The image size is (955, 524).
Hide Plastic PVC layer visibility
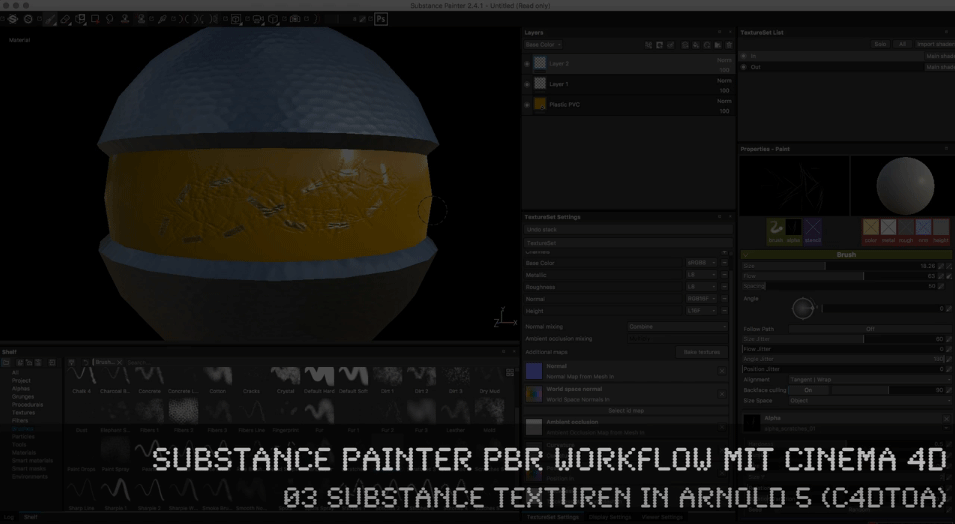pyautogui.click(x=527, y=105)
